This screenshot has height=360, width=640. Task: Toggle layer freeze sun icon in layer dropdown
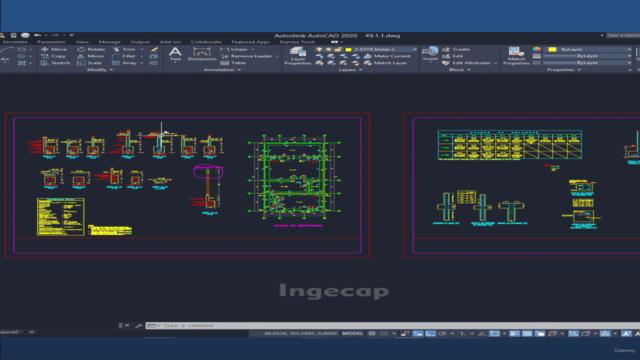[x=329, y=49]
